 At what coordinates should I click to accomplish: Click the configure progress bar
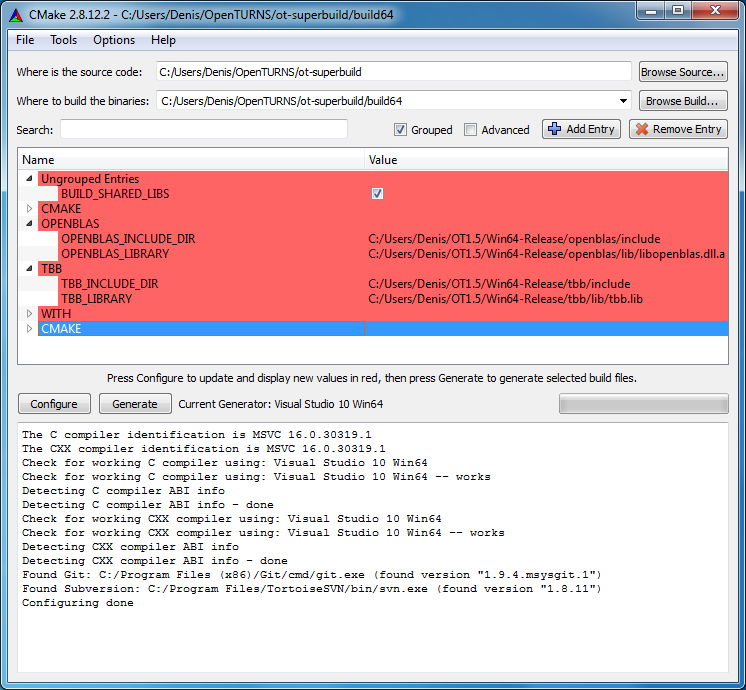click(x=643, y=404)
